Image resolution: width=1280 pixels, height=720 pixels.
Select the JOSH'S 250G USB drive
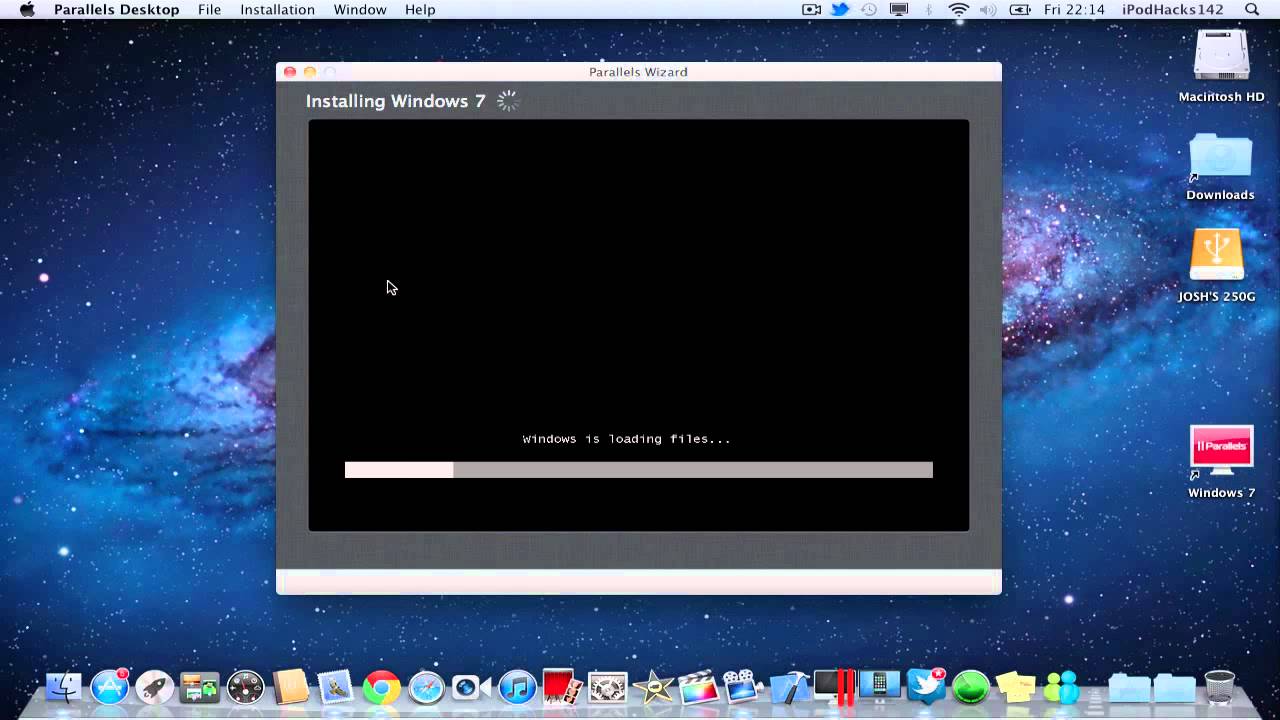click(x=1217, y=266)
